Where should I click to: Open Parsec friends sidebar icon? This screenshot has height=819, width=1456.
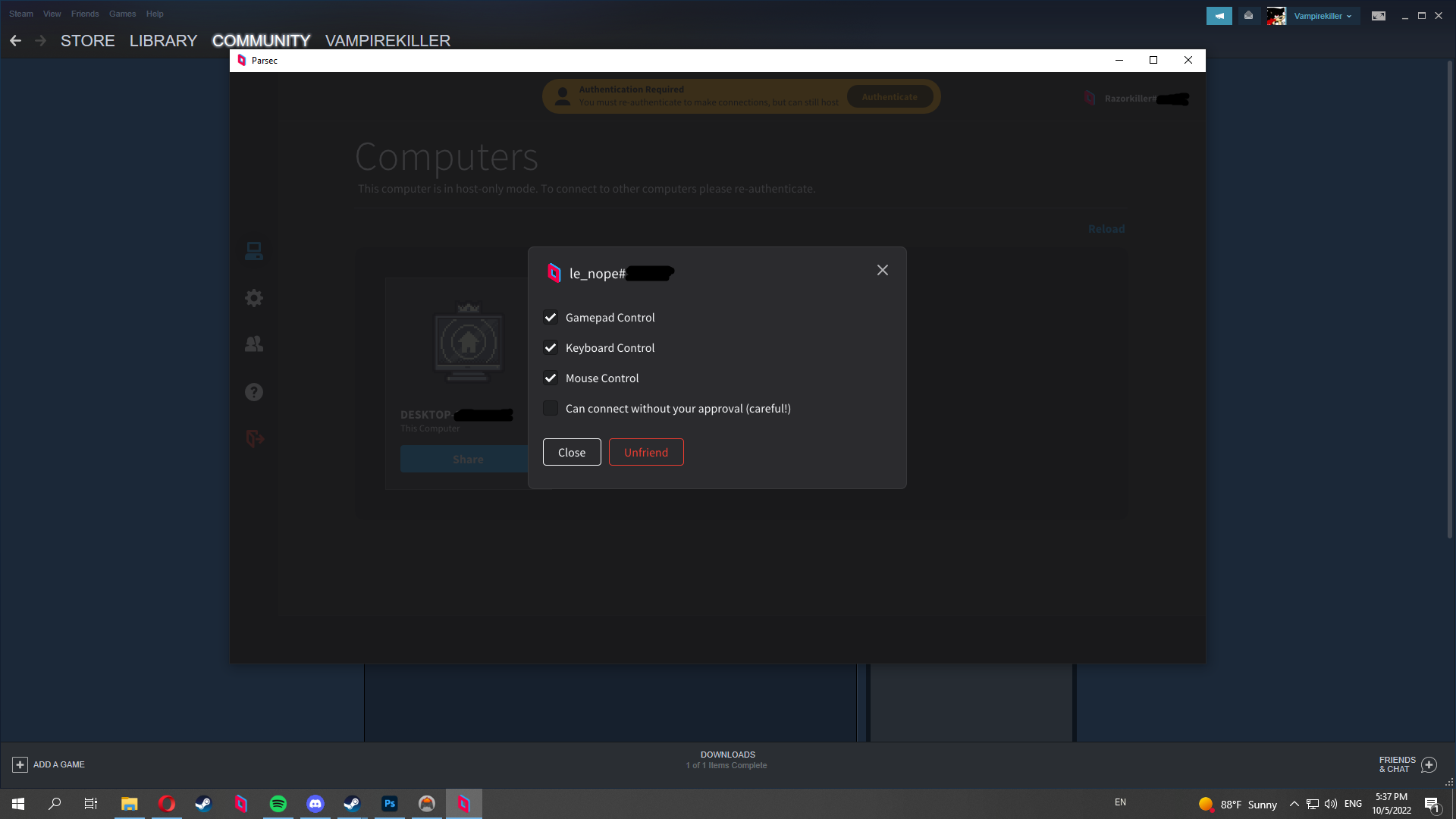tap(254, 344)
